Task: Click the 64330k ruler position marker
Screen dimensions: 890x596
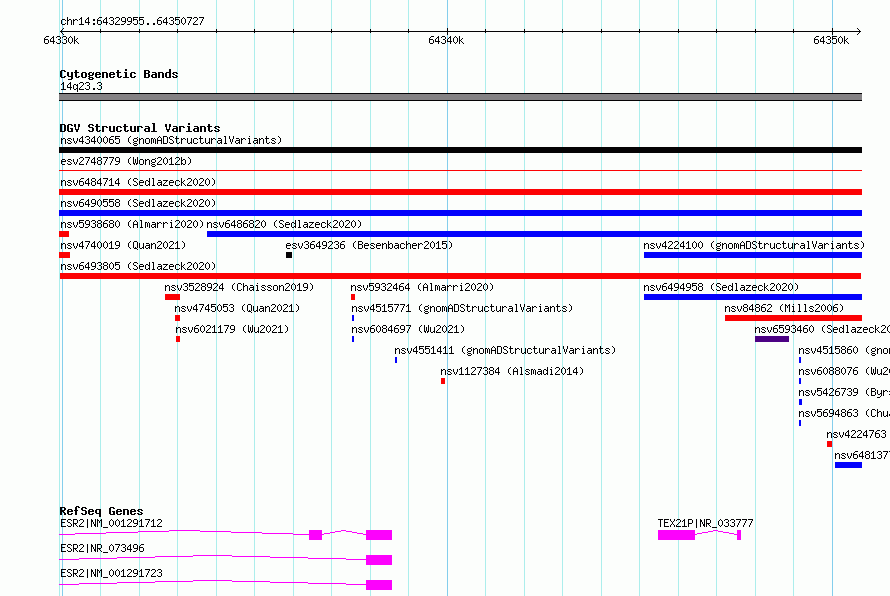Action: pyautogui.click(x=61, y=40)
